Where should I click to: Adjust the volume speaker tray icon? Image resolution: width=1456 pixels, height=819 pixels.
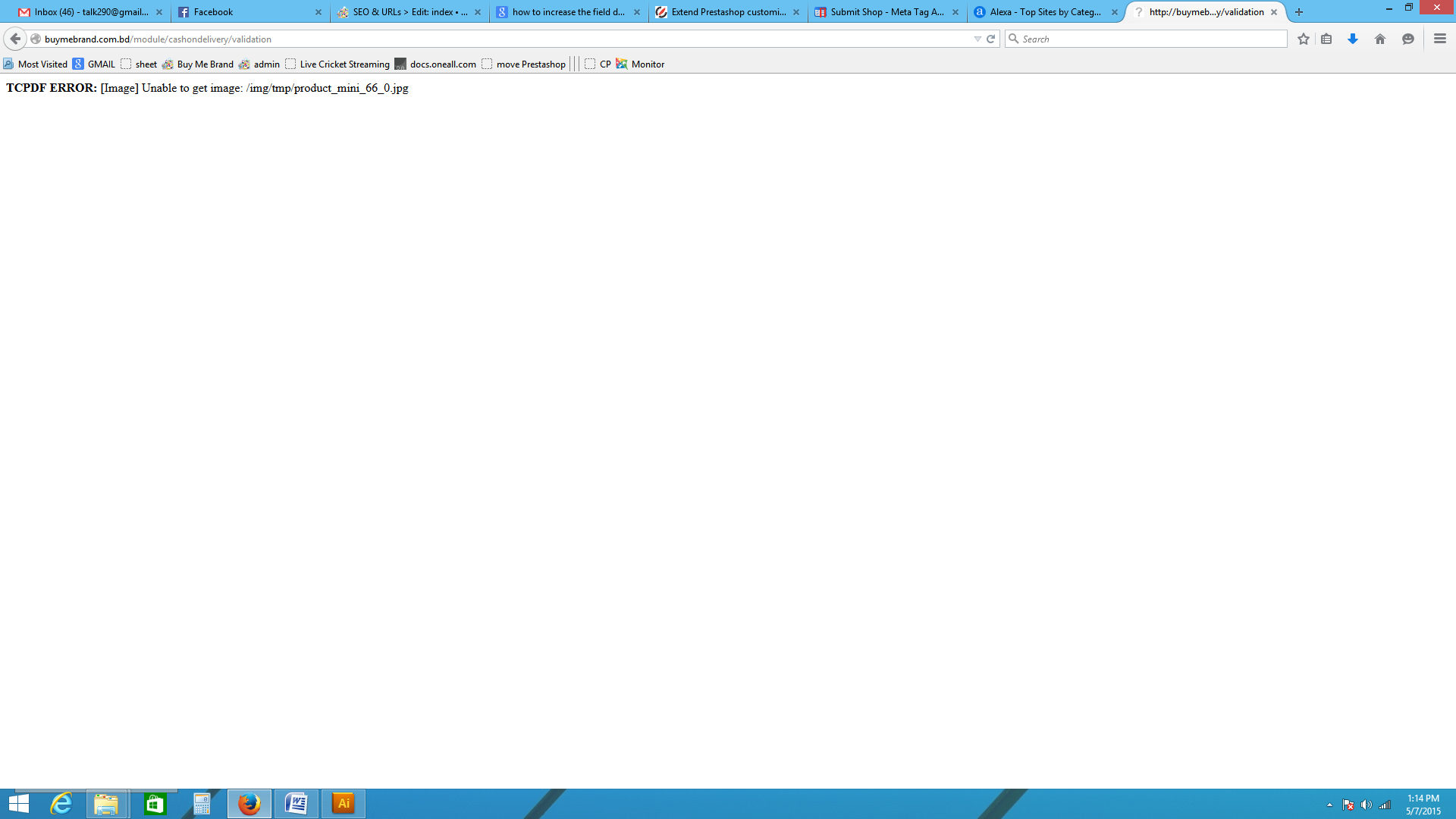pyautogui.click(x=1366, y=805)
